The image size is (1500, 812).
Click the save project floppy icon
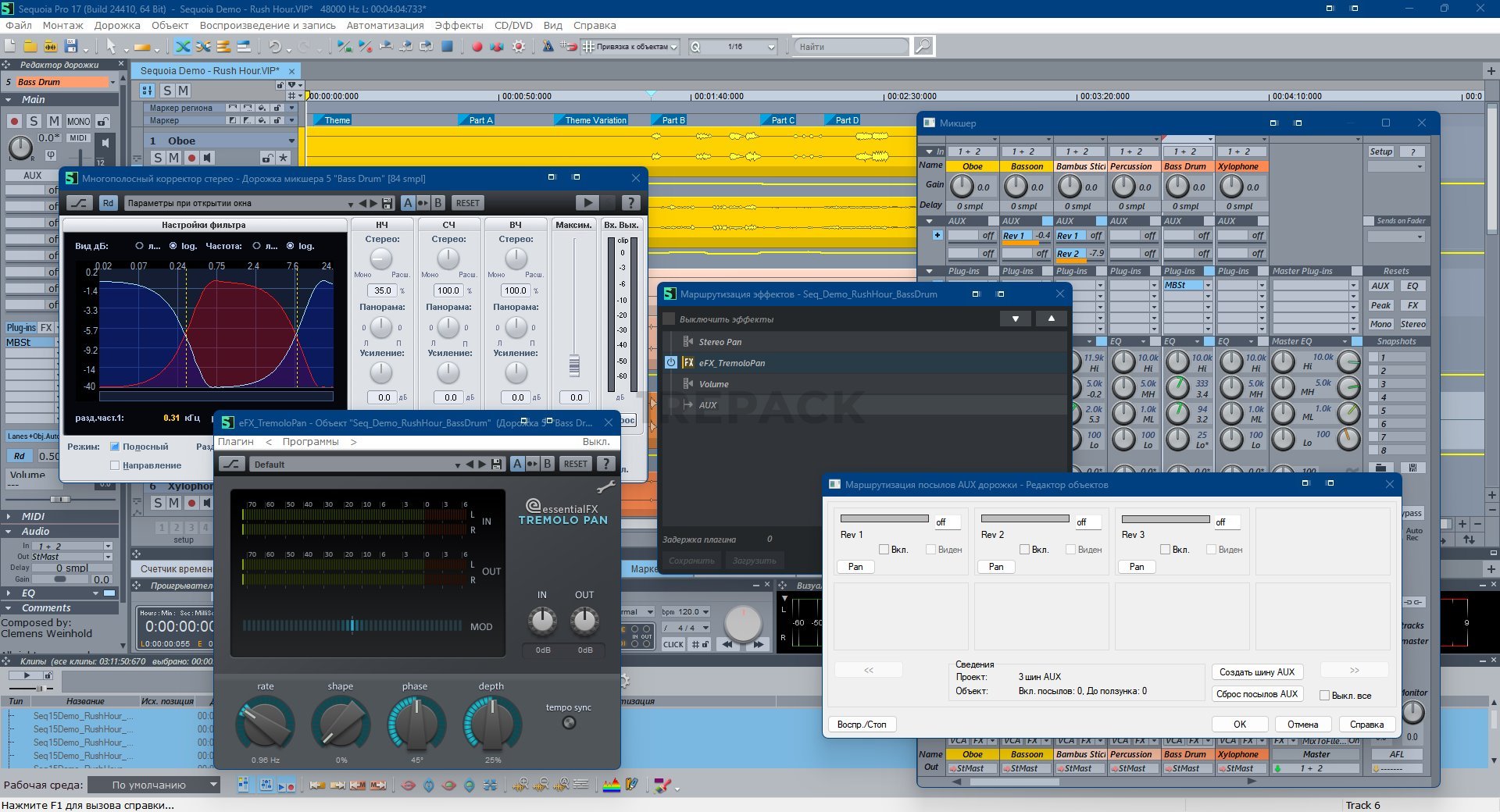tap(71, 47)
